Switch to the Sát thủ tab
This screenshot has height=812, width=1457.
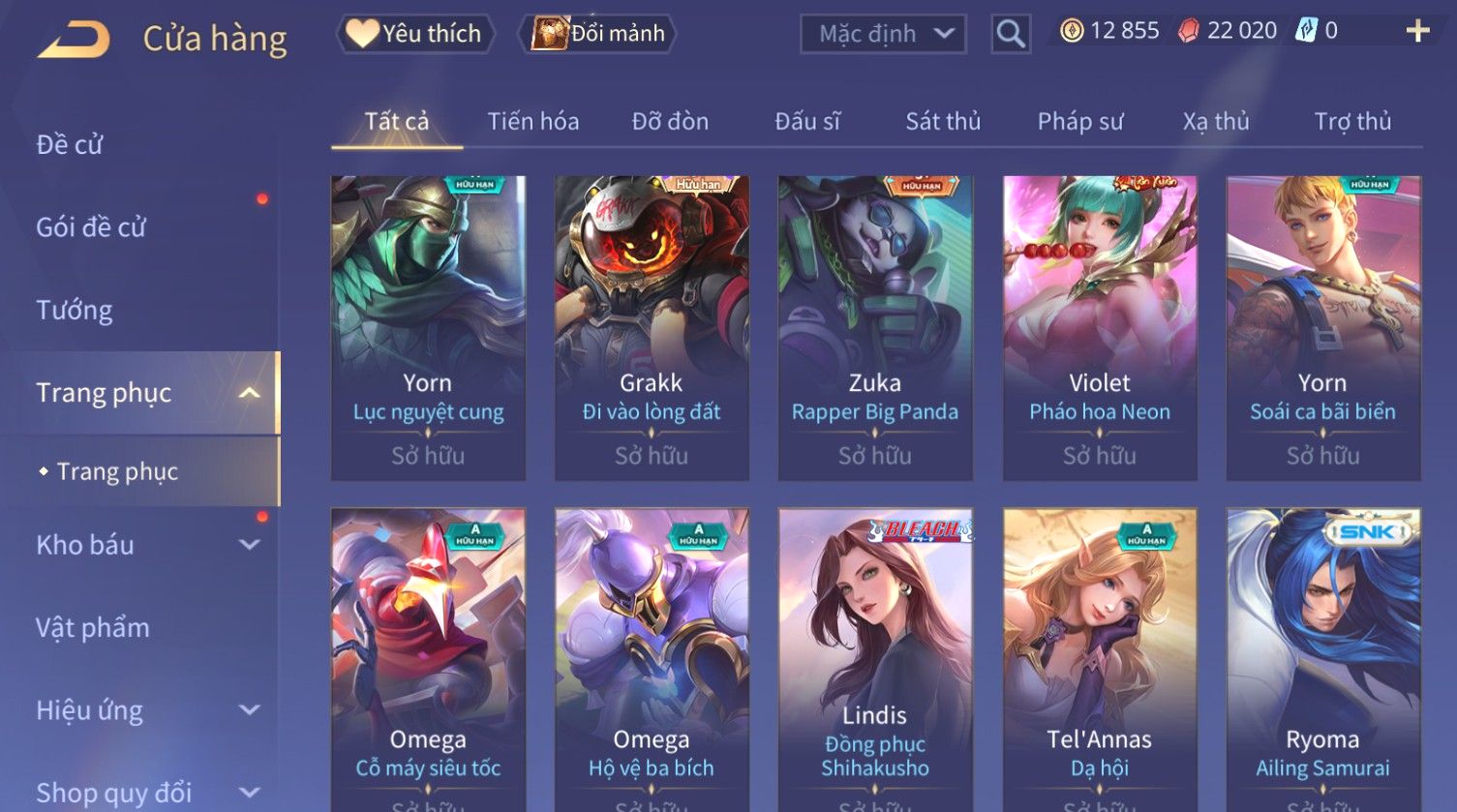pos(943,121)
